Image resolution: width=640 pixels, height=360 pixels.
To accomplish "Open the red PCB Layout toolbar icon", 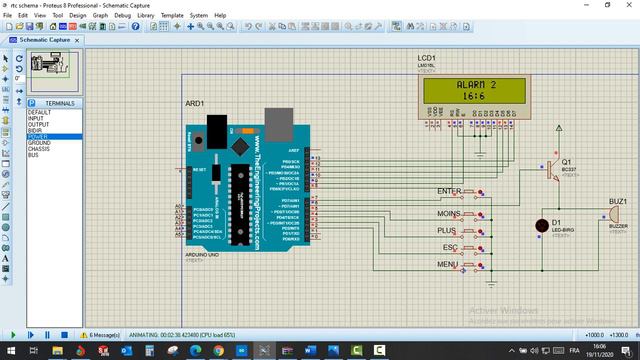I will pyautogui.click(x=73, y=27).
